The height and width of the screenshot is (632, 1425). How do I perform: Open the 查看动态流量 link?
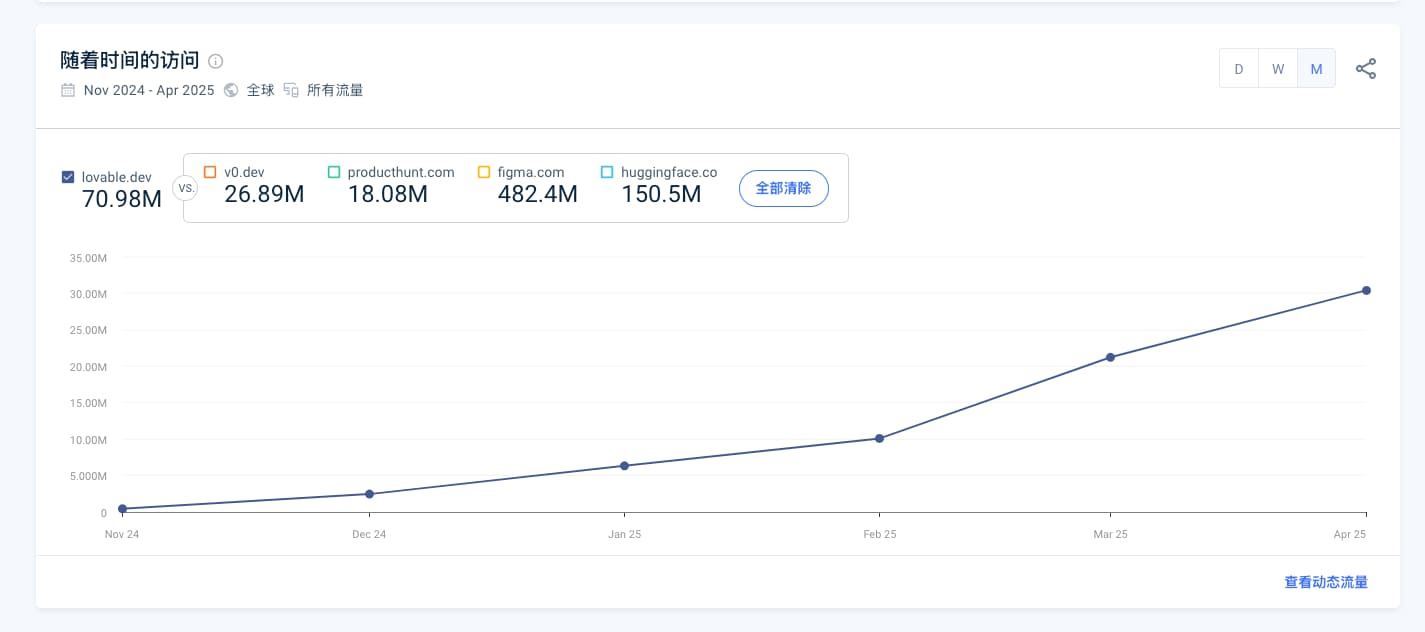coord(1325,582)
